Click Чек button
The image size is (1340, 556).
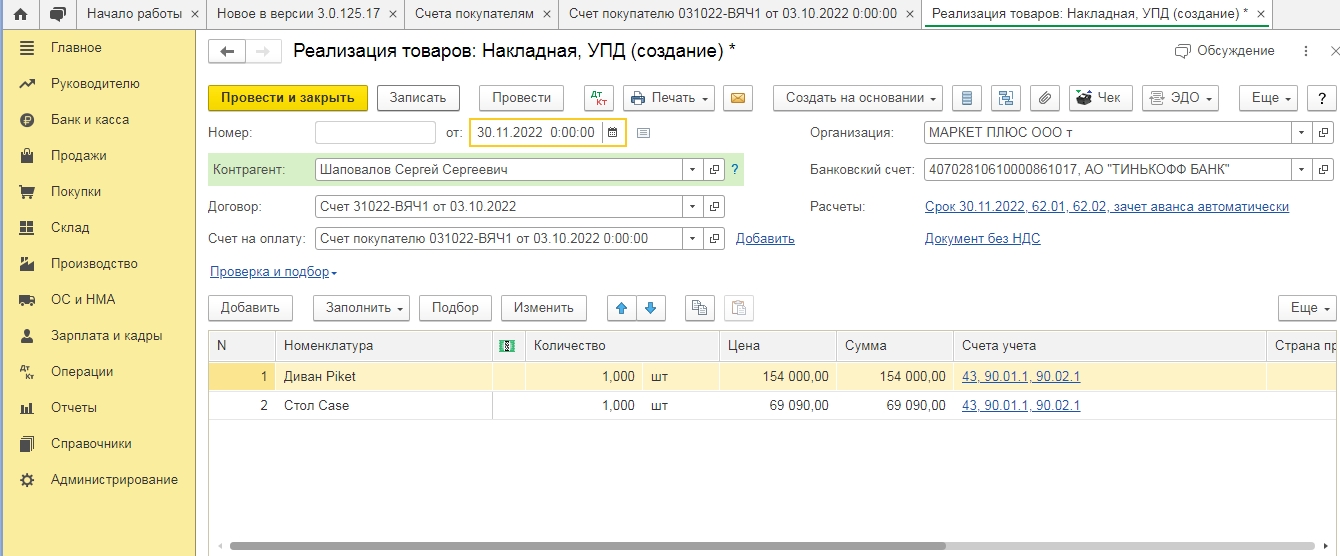[x=1101, y=98]
